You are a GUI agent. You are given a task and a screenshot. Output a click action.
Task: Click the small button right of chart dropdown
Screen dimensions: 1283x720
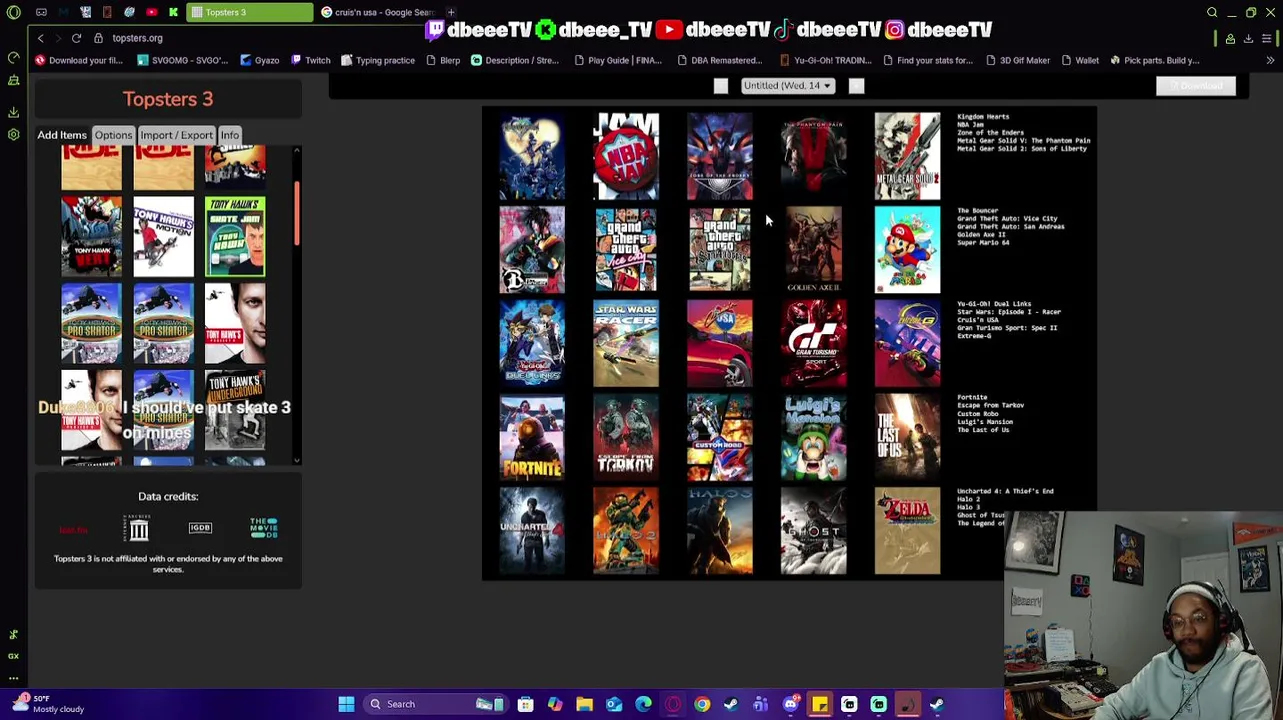point(856,86)
